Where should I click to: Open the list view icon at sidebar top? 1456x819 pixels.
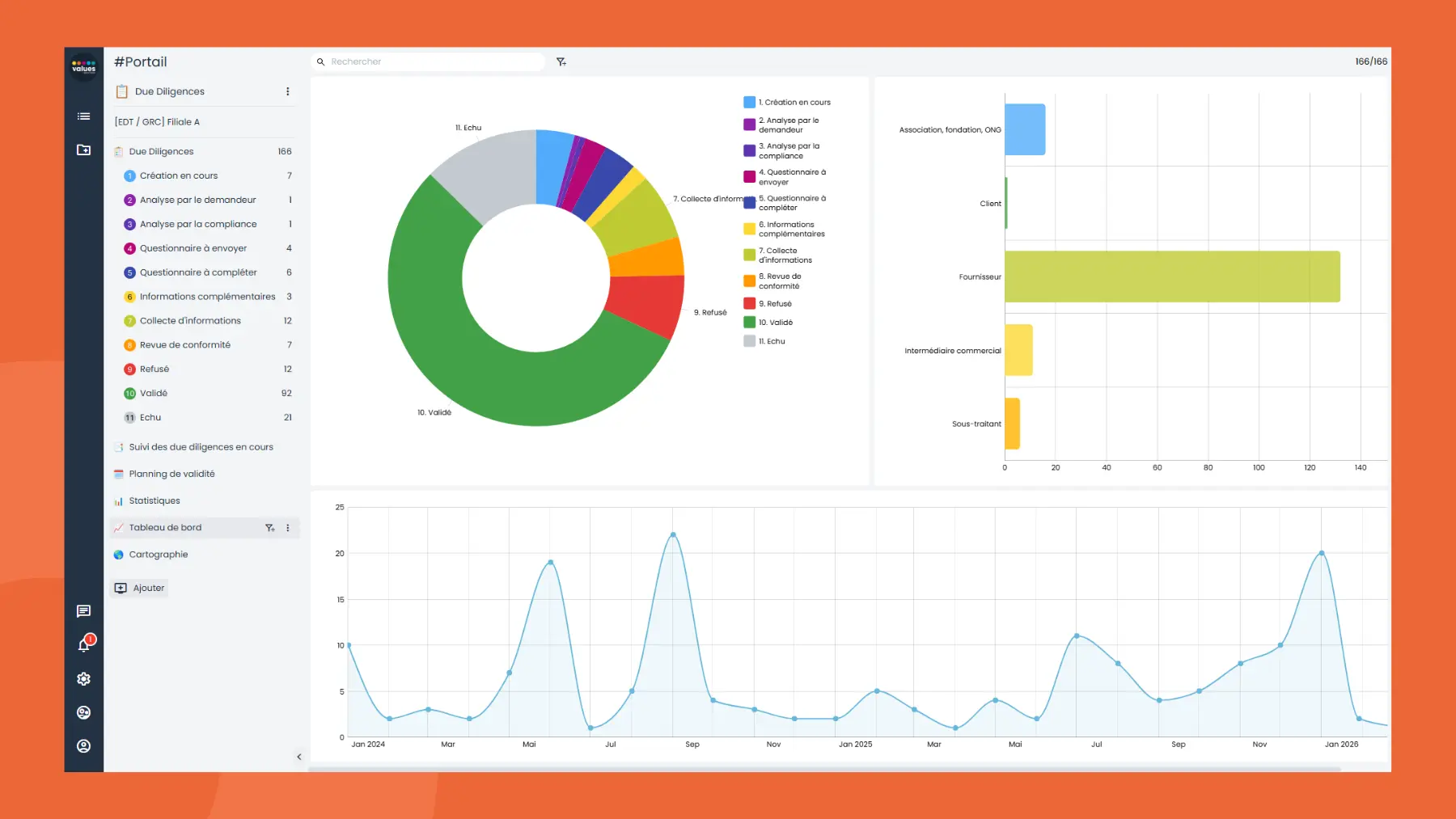pos(83,116)
